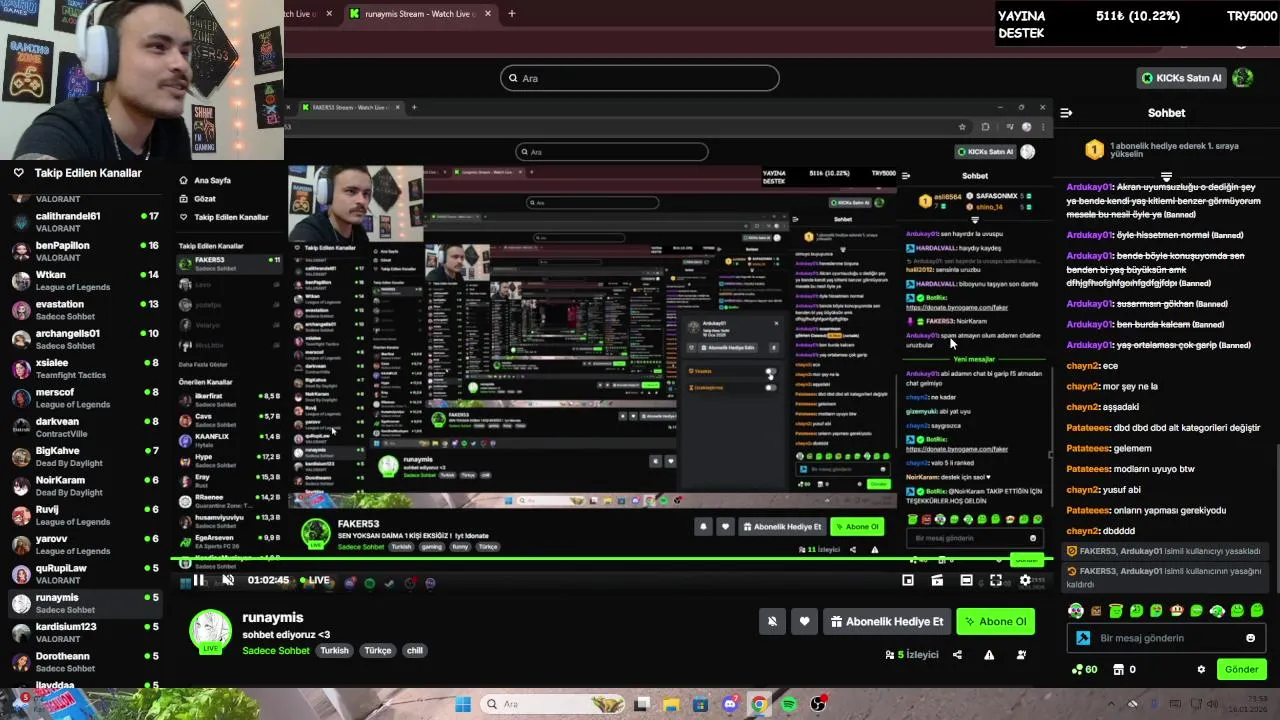Jump to LIVE position indicator
Screen dimensions: 1280x720
click(314, 581)
